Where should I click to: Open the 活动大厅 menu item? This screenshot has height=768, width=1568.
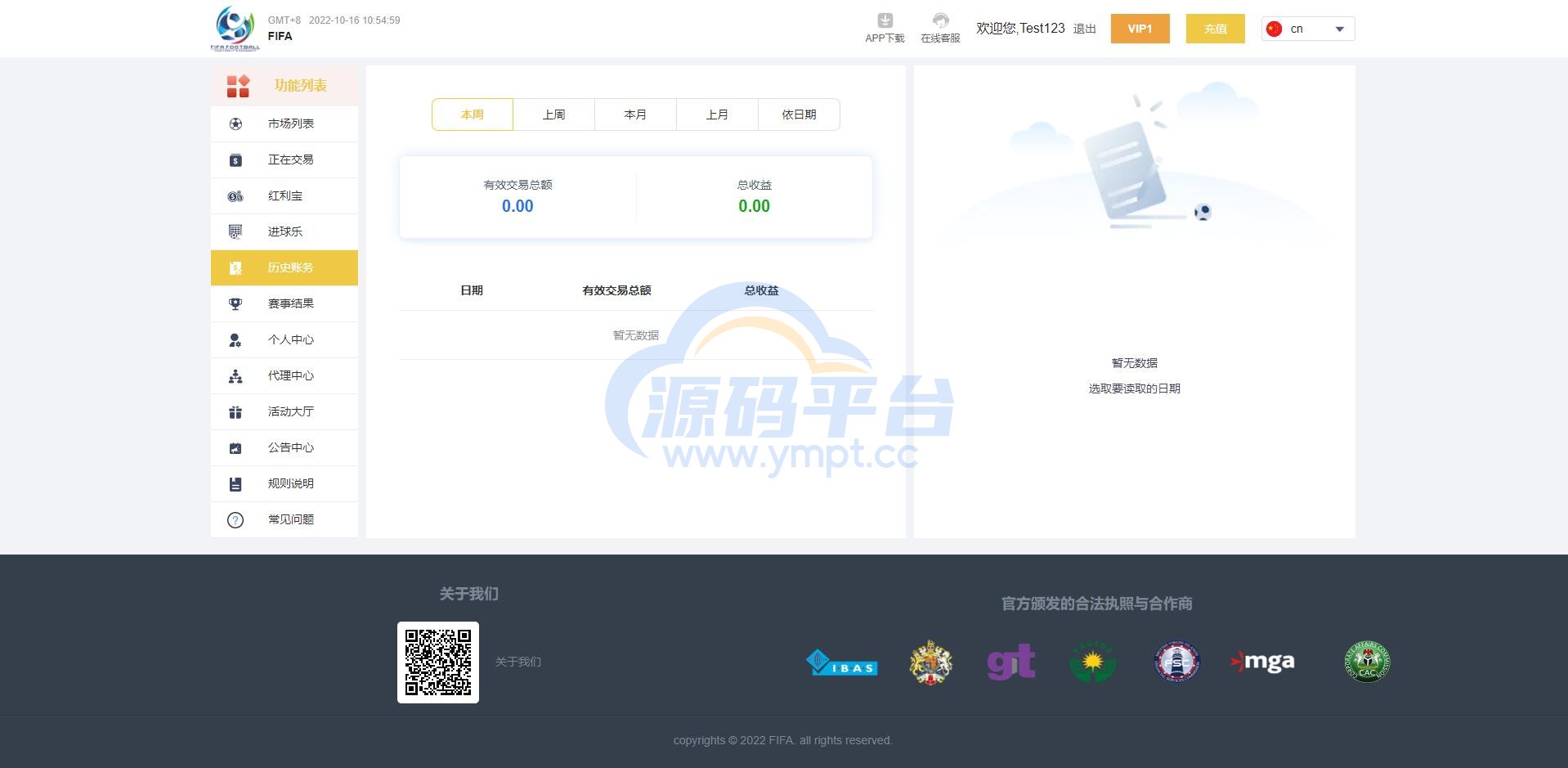(284, 412)
